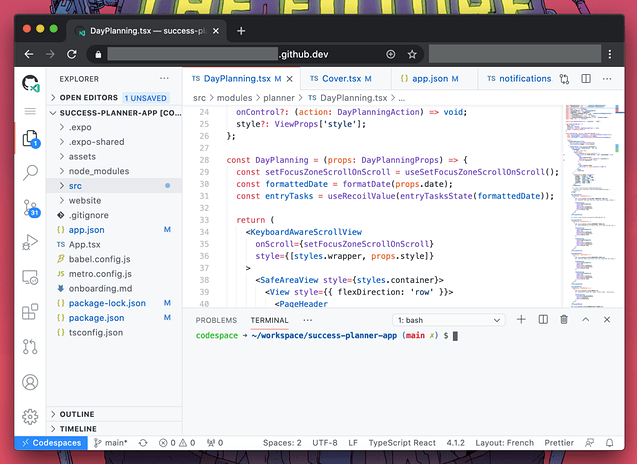637x464 pixels.
Task: Bookmark this page with star icon
Action: 412,54
